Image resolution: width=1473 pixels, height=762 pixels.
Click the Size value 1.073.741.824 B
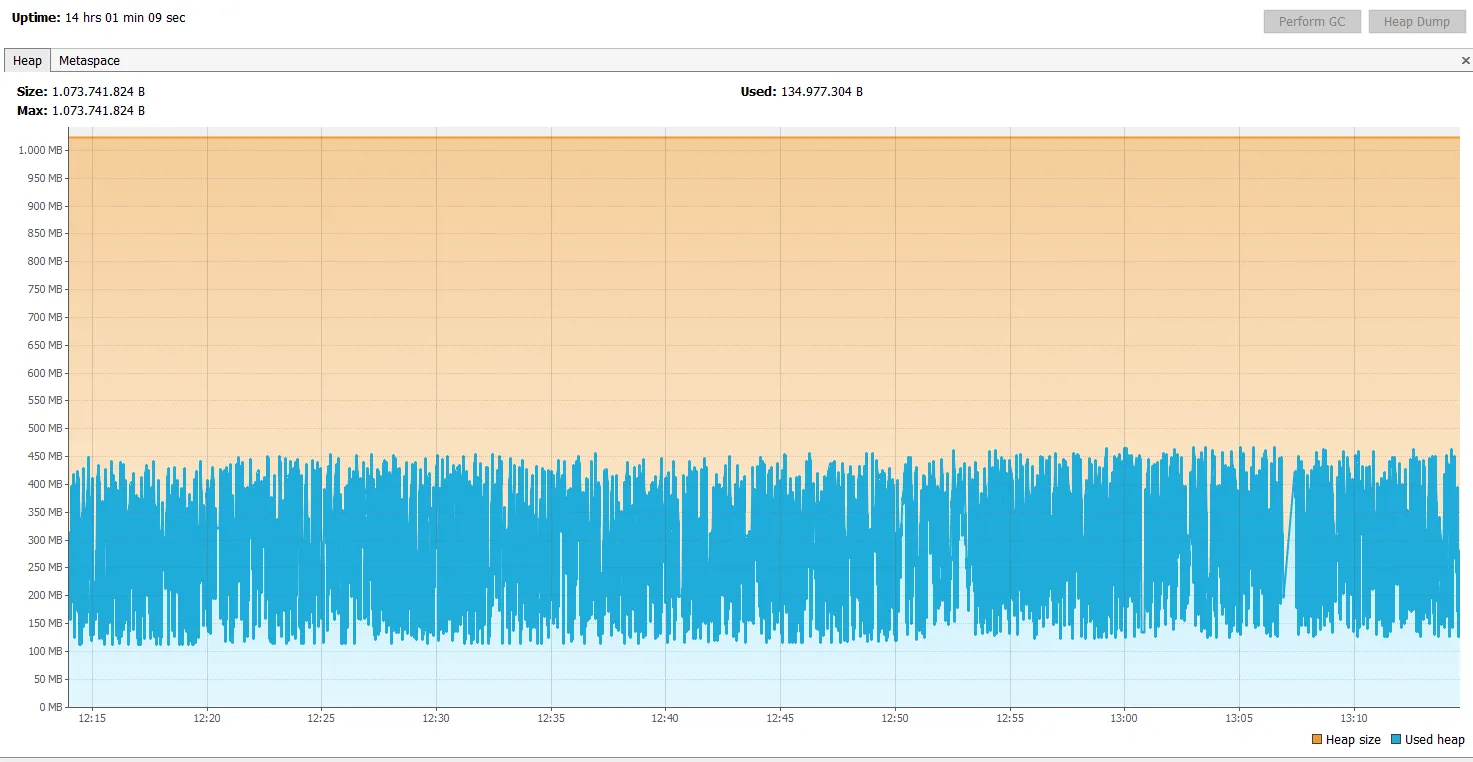point(98,92)
